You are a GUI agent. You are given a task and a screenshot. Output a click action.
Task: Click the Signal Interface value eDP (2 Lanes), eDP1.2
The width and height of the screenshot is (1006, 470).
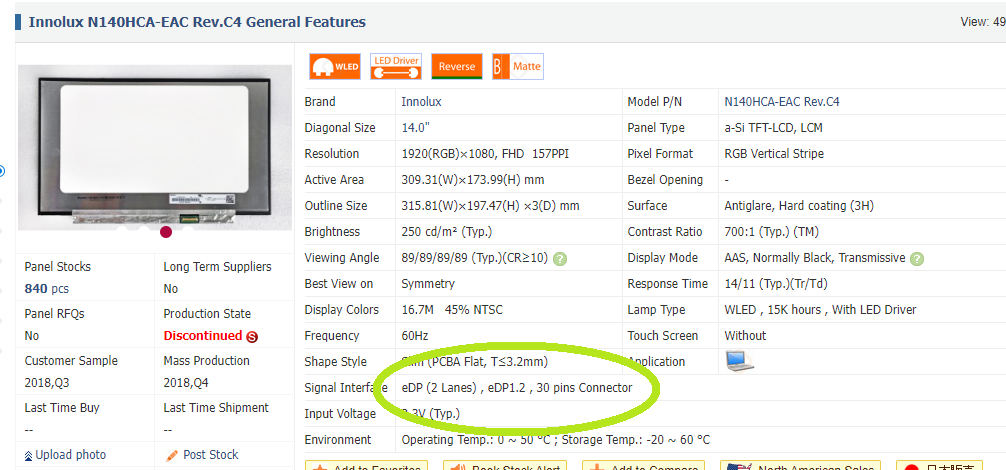click(x=516, y=387)
